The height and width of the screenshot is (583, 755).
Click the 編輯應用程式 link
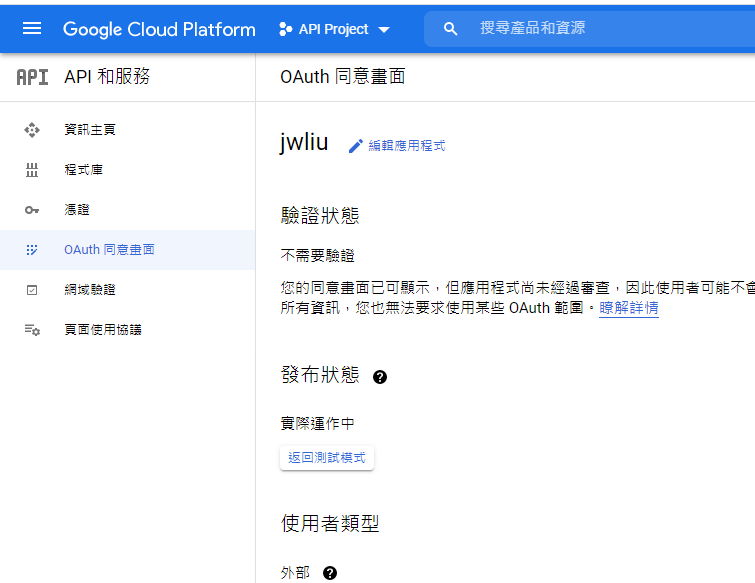click(407, 146)
